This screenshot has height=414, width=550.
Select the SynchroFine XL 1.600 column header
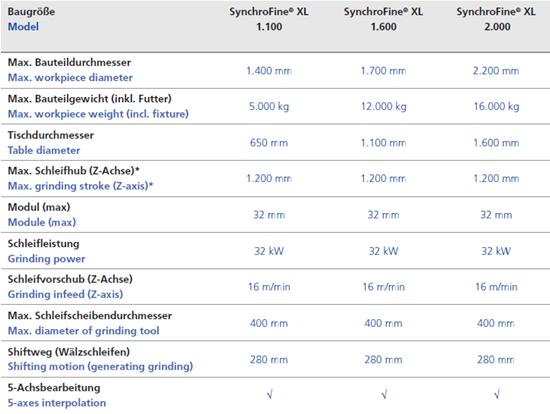pos(383,19)
